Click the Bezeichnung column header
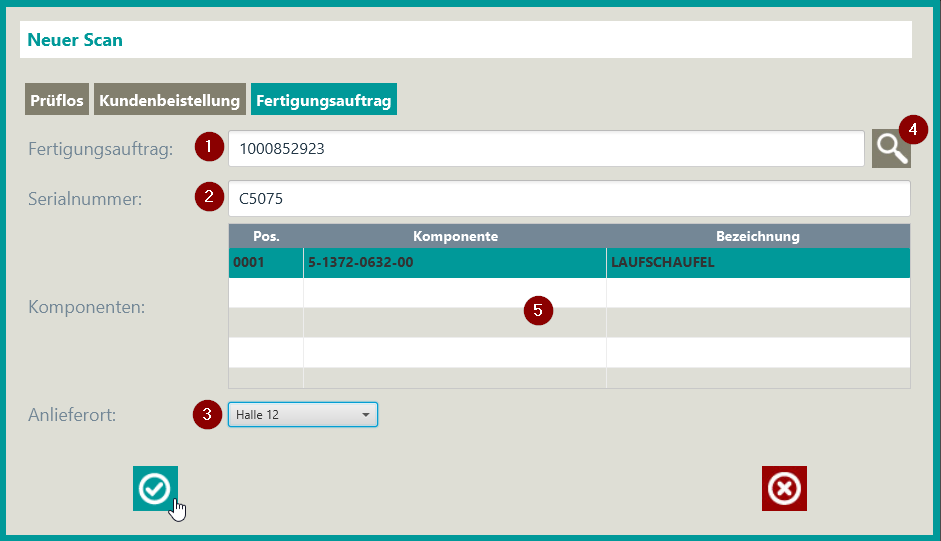 [x=757, y=236]
